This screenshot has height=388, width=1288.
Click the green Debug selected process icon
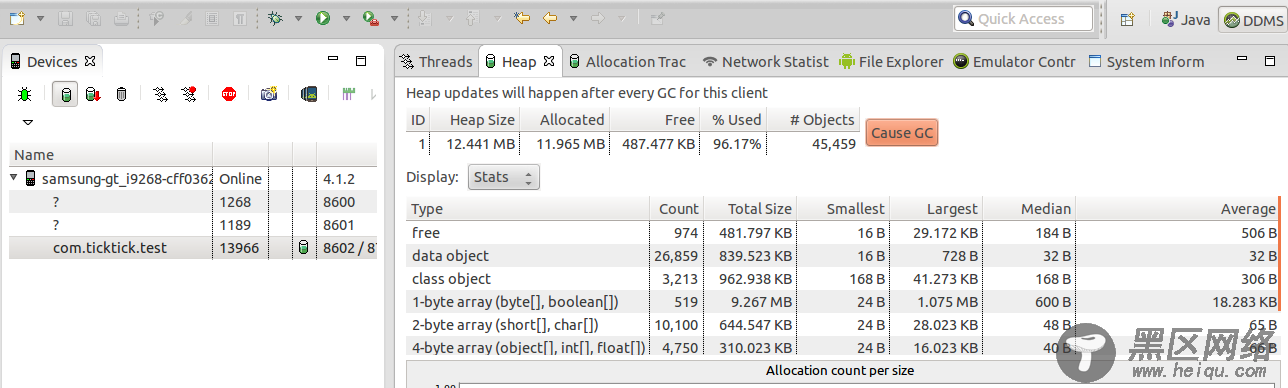(24, 94)
